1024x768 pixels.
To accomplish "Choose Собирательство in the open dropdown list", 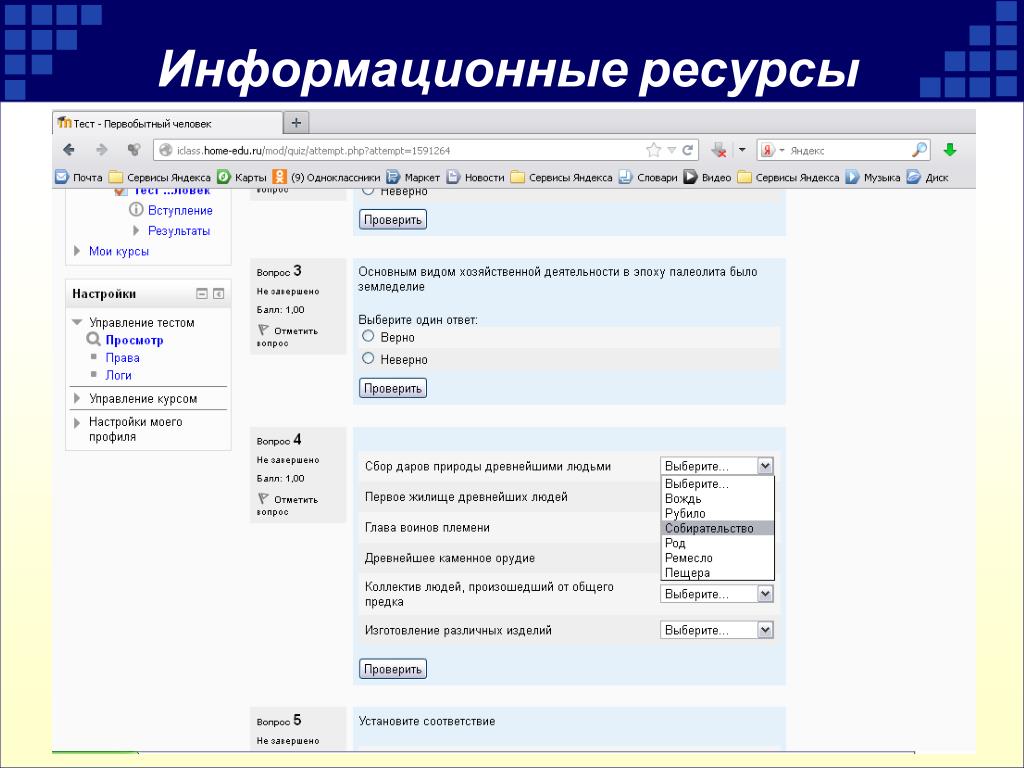I will [718, 528].
